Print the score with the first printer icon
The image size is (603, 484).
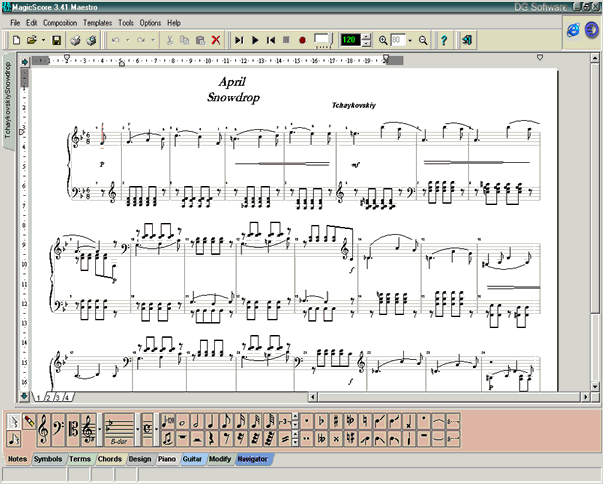pyautogui.click(x=75, y=40)
